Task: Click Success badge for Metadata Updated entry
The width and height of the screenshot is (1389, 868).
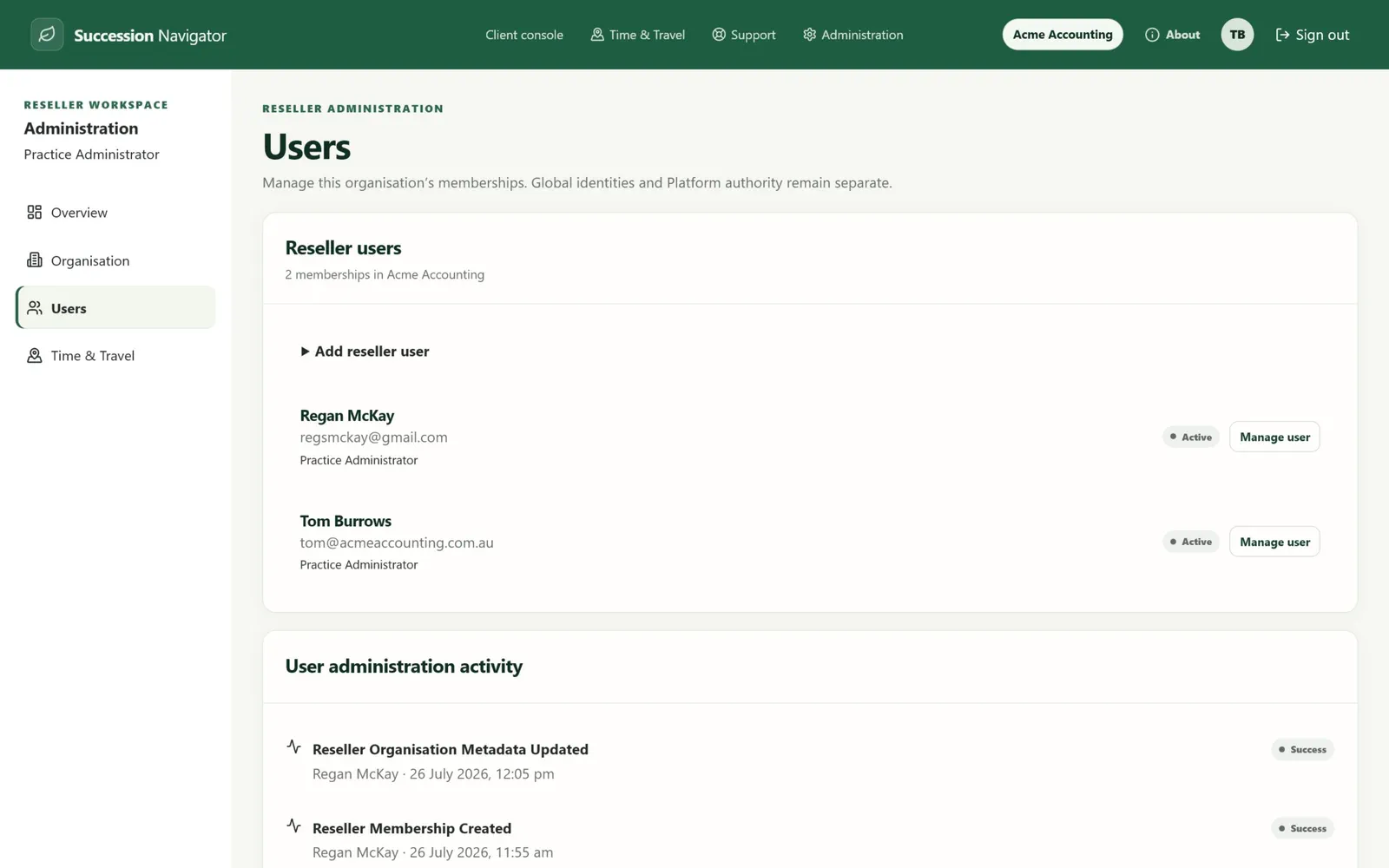Action: (x=1302, y=749)
